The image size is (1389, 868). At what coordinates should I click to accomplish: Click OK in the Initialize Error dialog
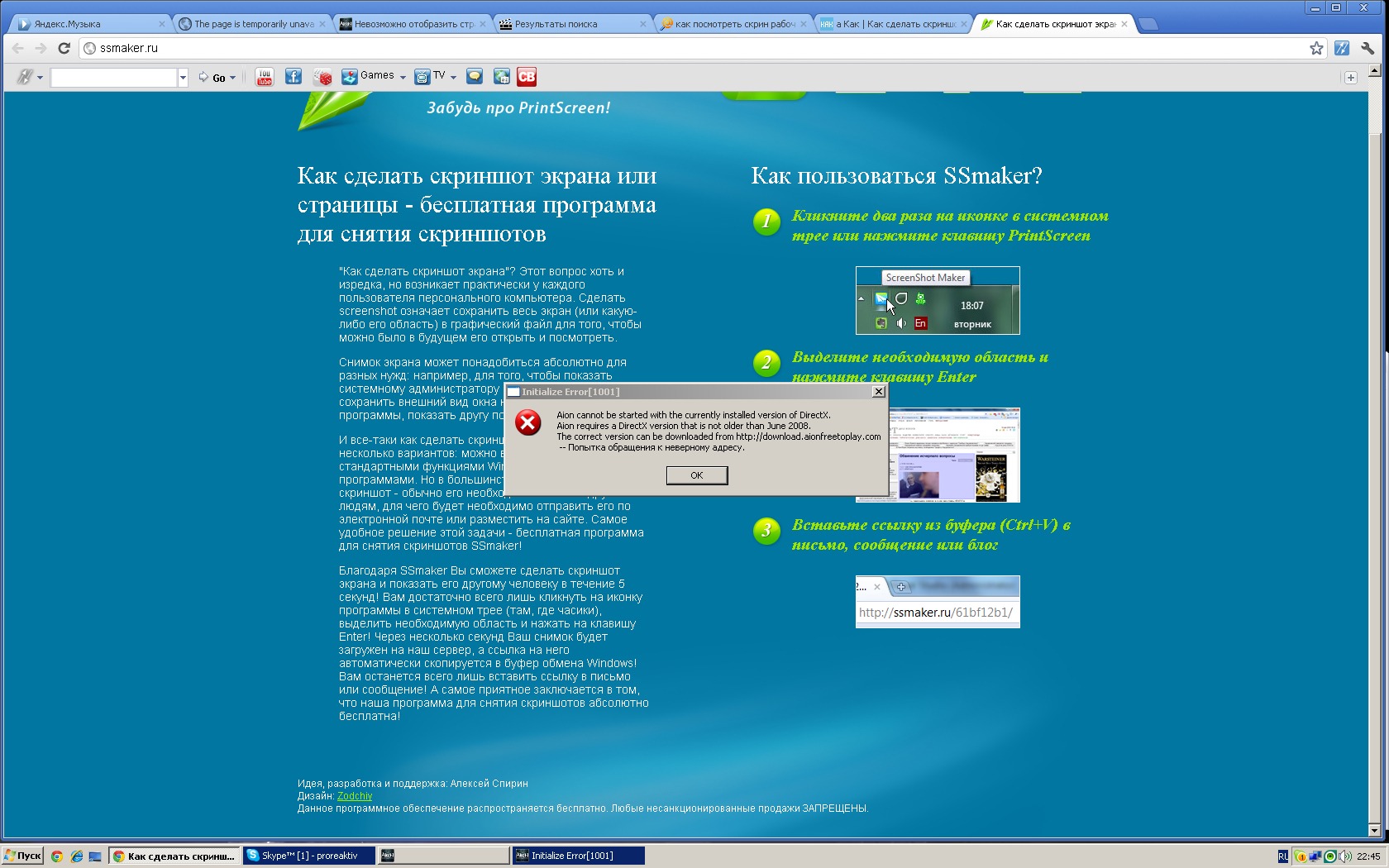tap(697, 475)
